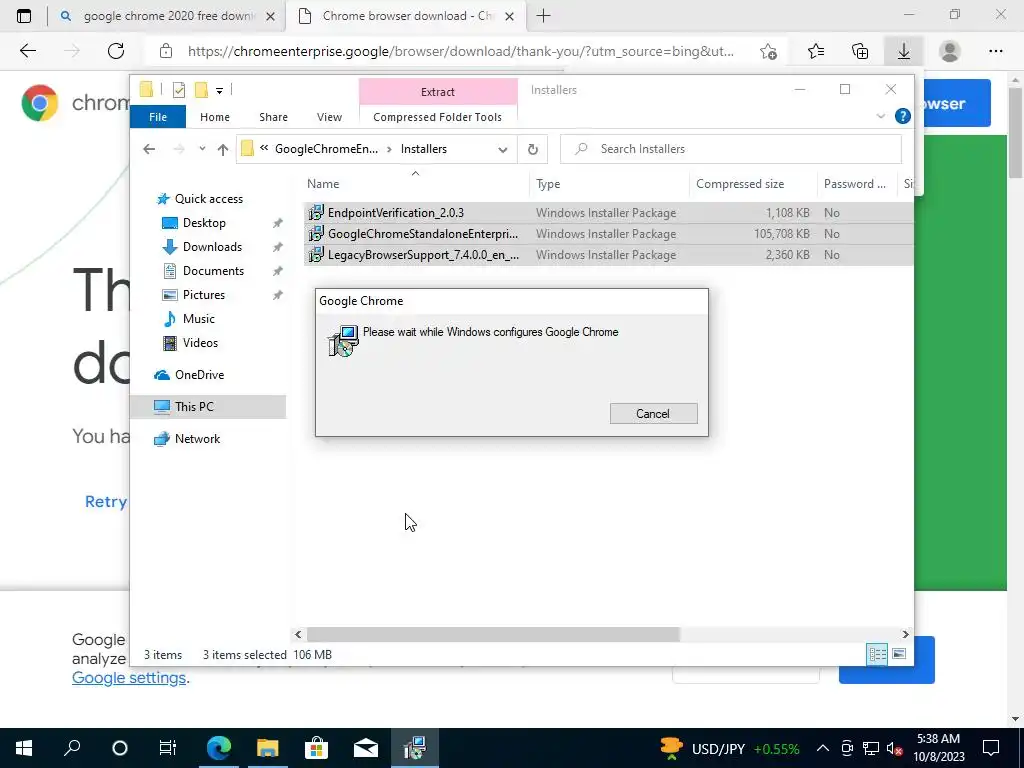Close the google chrome 2020 search tab

pyautogui.click(x=270, y=17)
